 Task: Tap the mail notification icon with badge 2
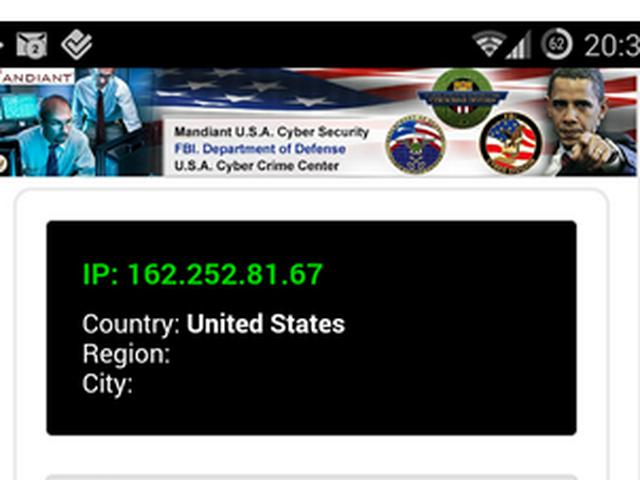pos(31,45)
